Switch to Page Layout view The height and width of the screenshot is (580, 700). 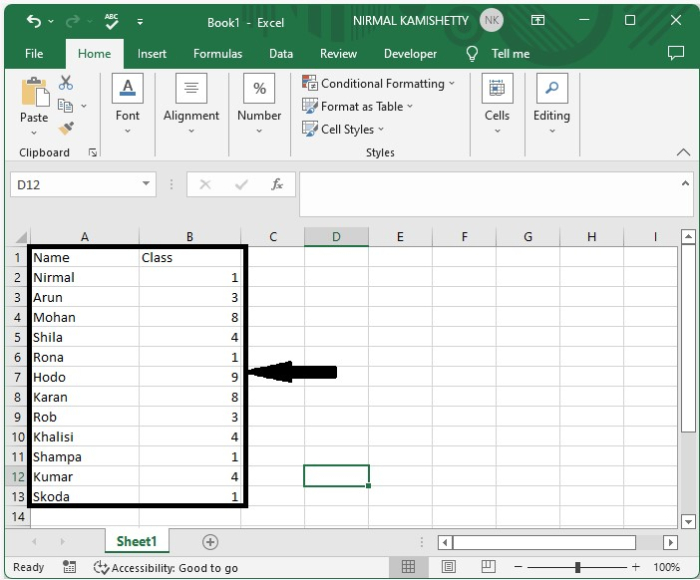coord(449,567)
